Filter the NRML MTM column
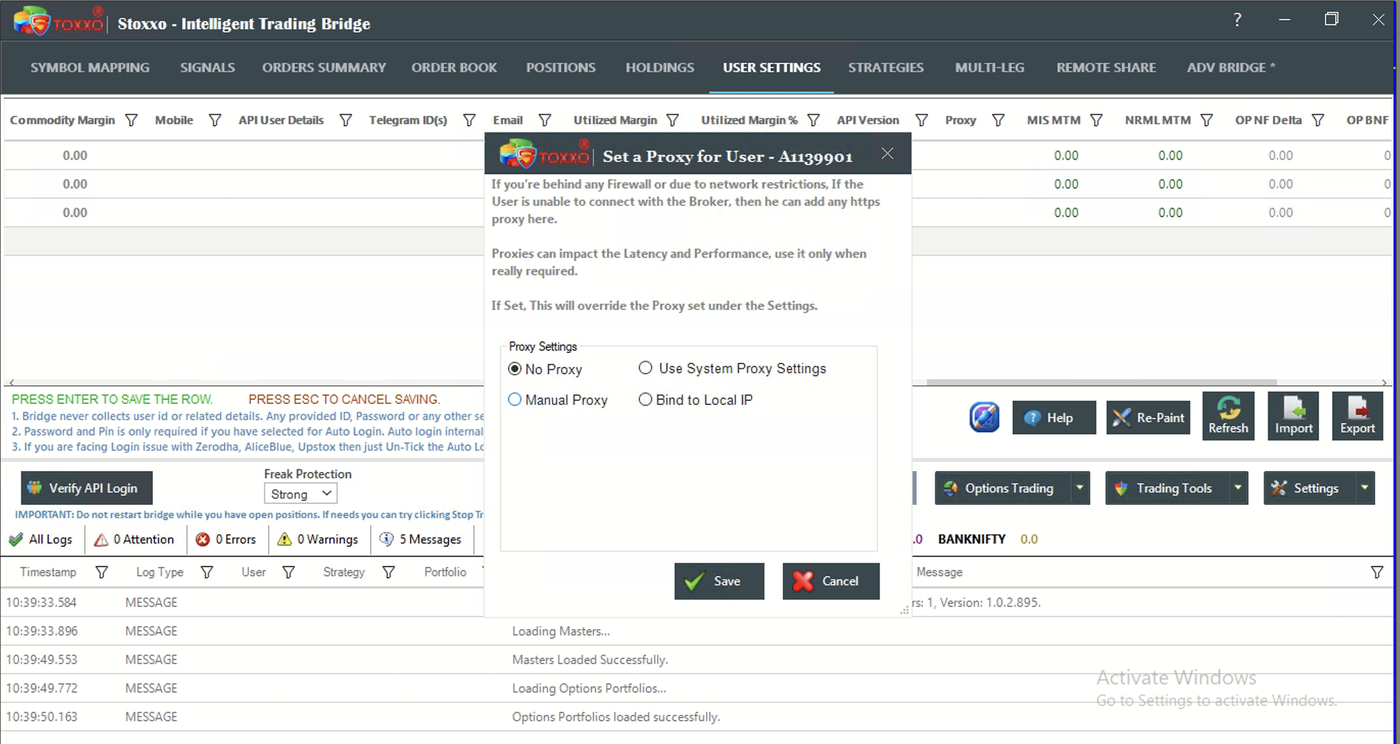The height and width of the screenshot is (744, 1400). coord(1206,121)
